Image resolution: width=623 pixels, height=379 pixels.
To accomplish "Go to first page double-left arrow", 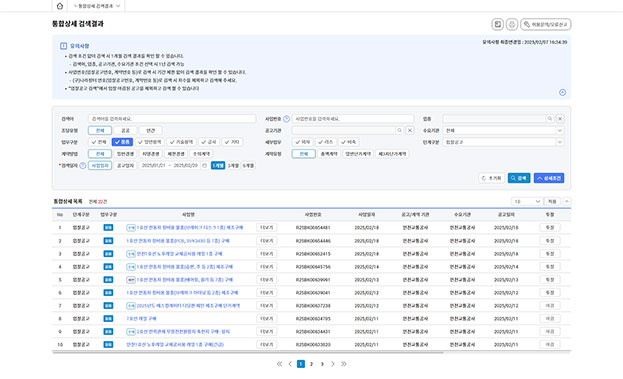I will pyautogui.click(x=279, y=364).
